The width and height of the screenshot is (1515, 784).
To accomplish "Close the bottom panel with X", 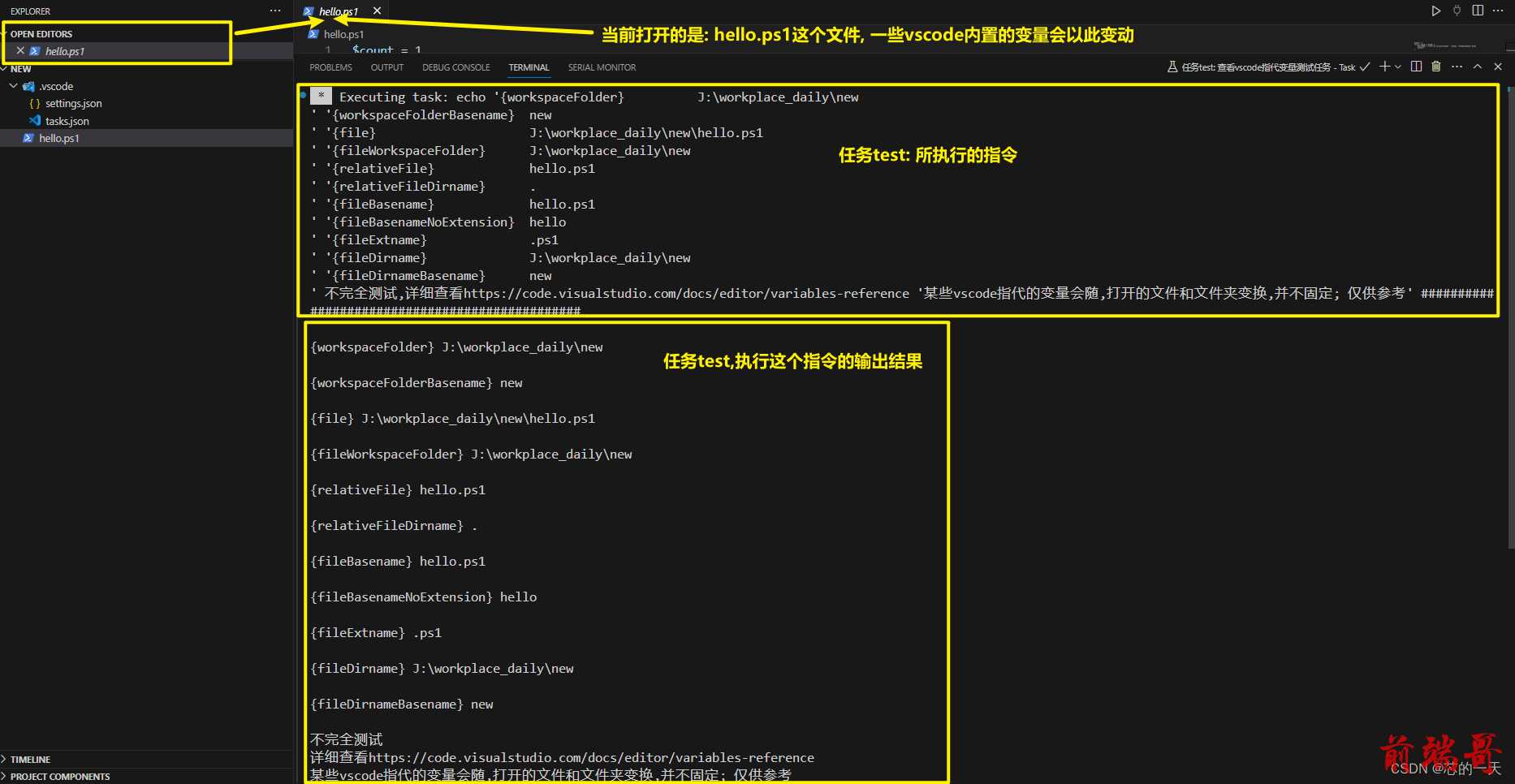I will [x=1498, y=67].
